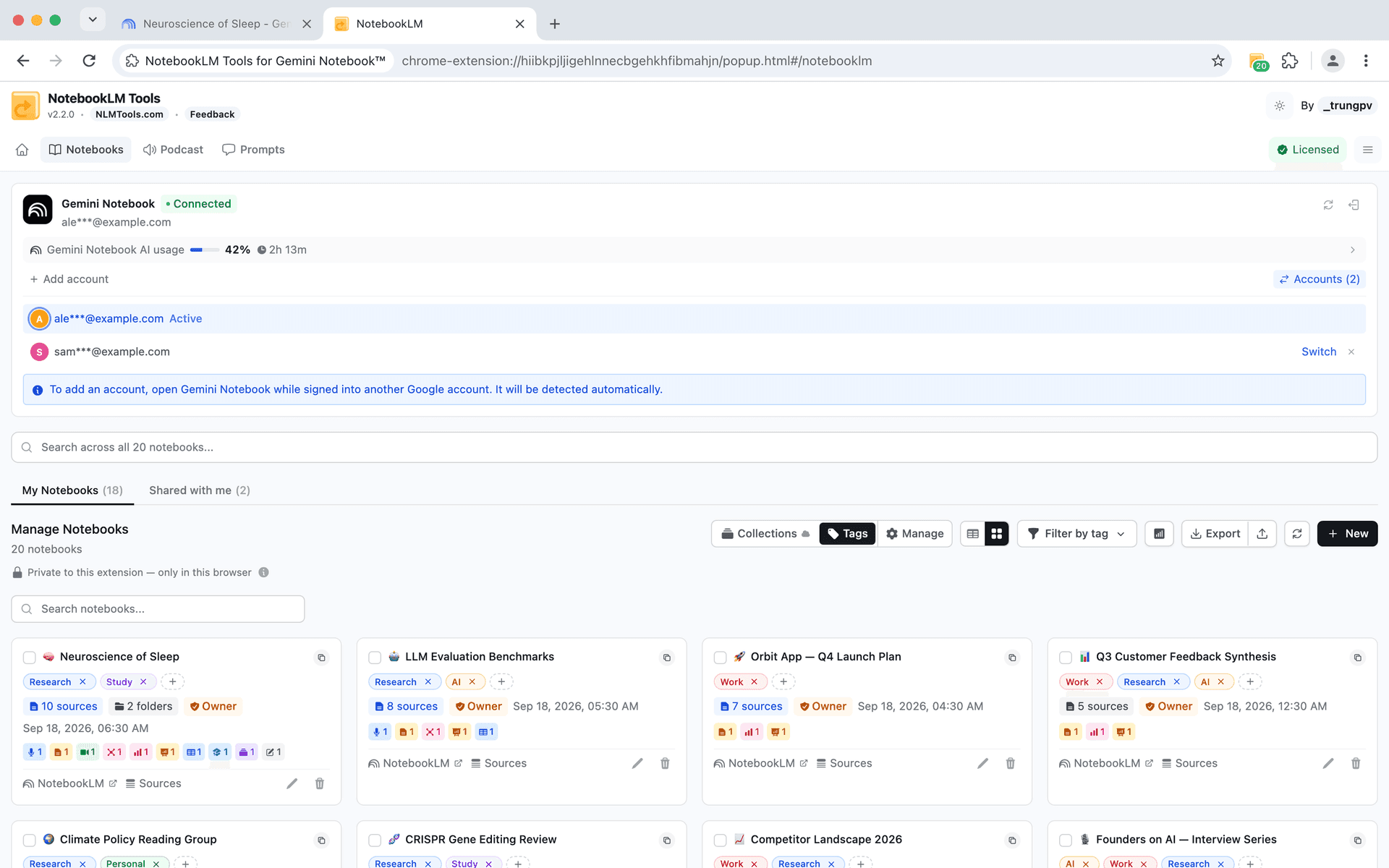Click the New notebook button
The image size is (1389, 868).
tap(1347, 534)
